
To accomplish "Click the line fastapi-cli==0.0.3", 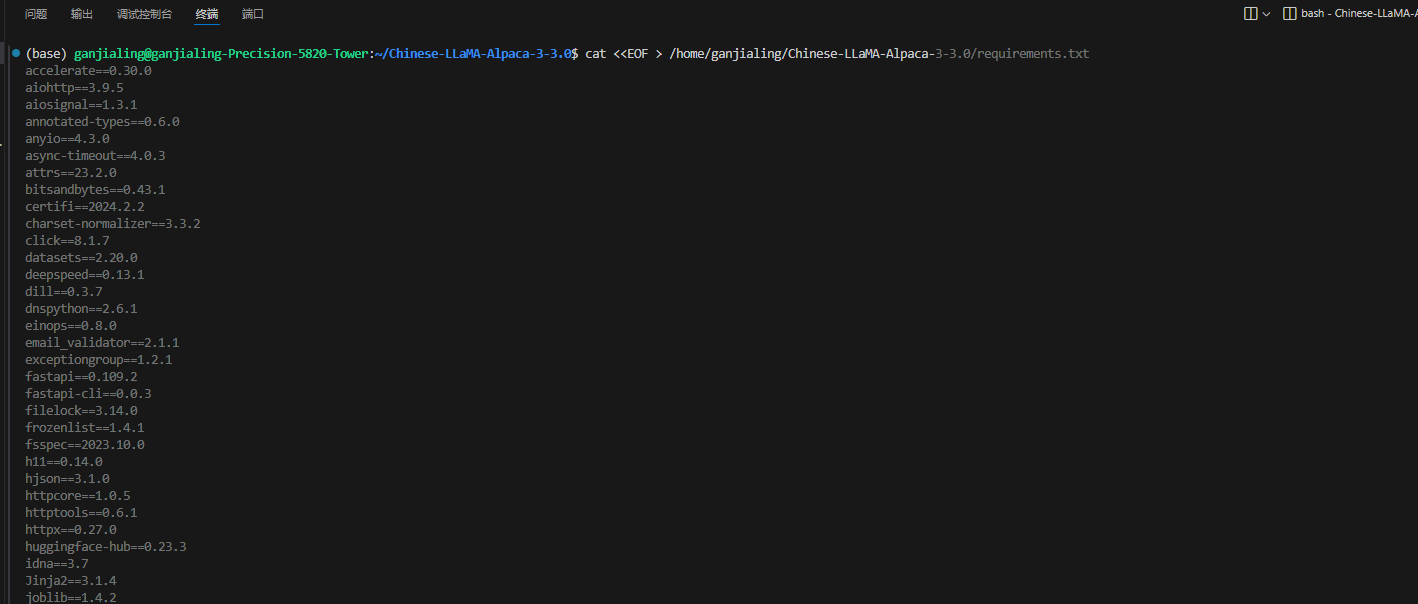I will [88, 394].
